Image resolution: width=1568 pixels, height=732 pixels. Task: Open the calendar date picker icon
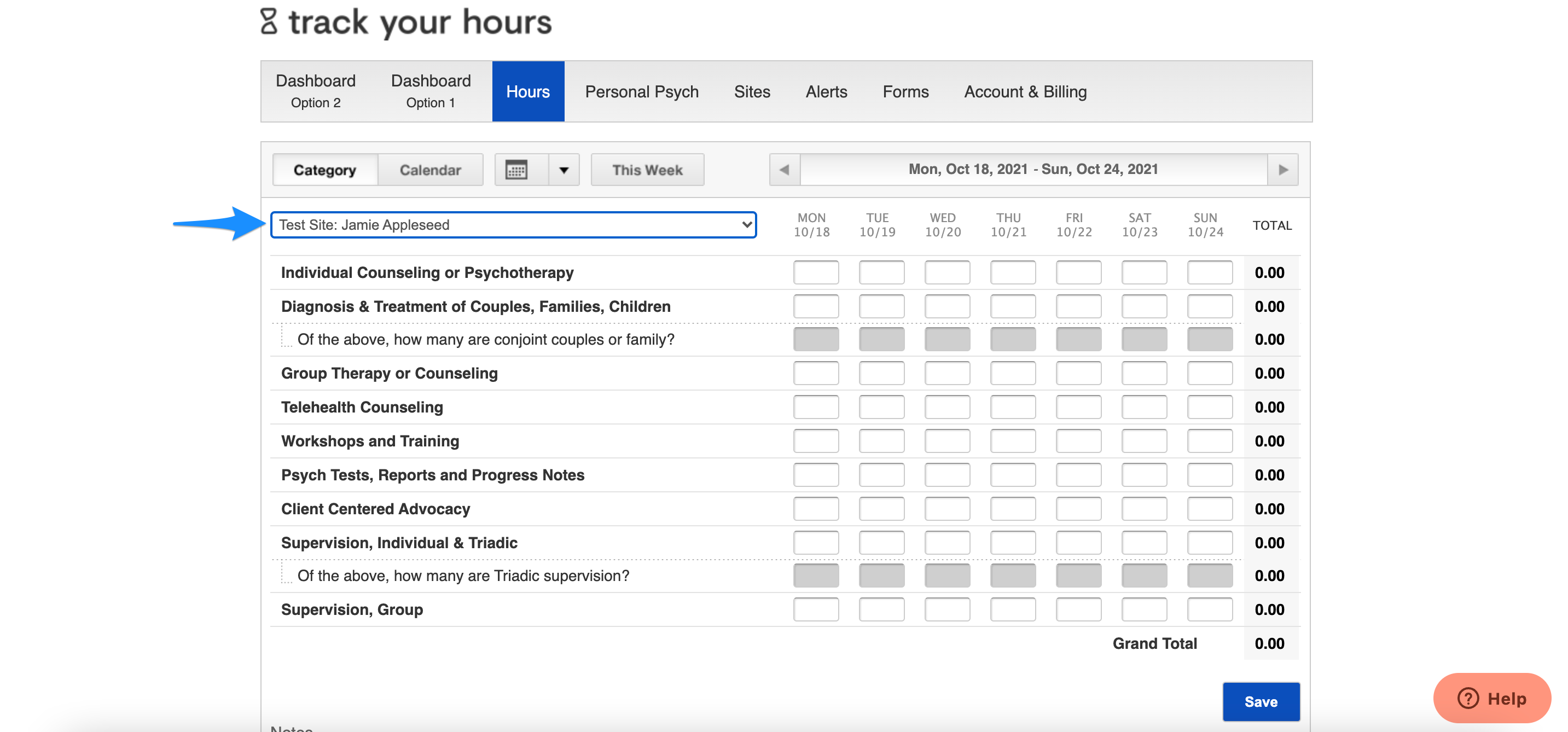(x=516, y=170)
